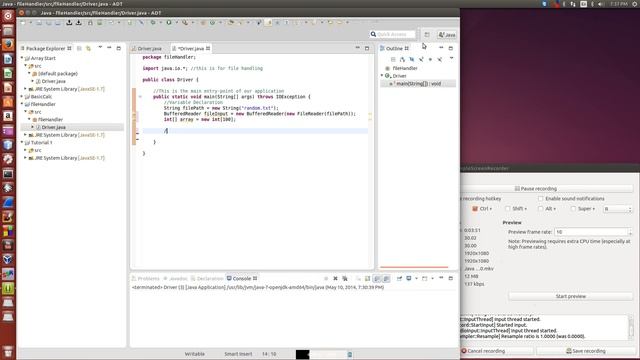The width and height of the screenshot is (640, 360).
Task: Open the Javadoc tab
Action: click(176, 278)
